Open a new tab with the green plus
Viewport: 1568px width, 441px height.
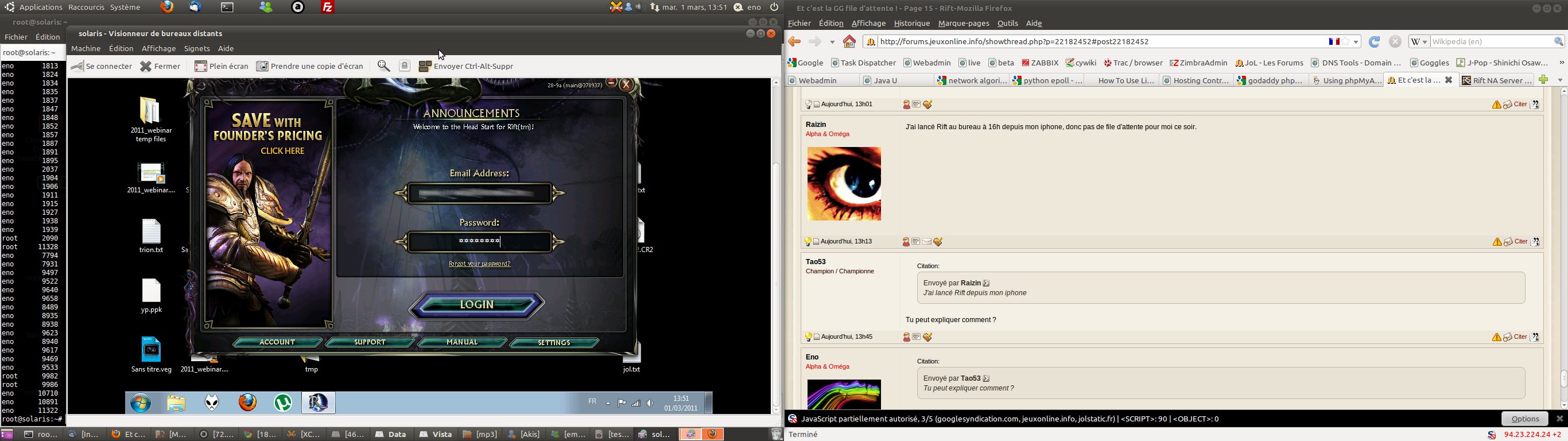point(1543,80)
